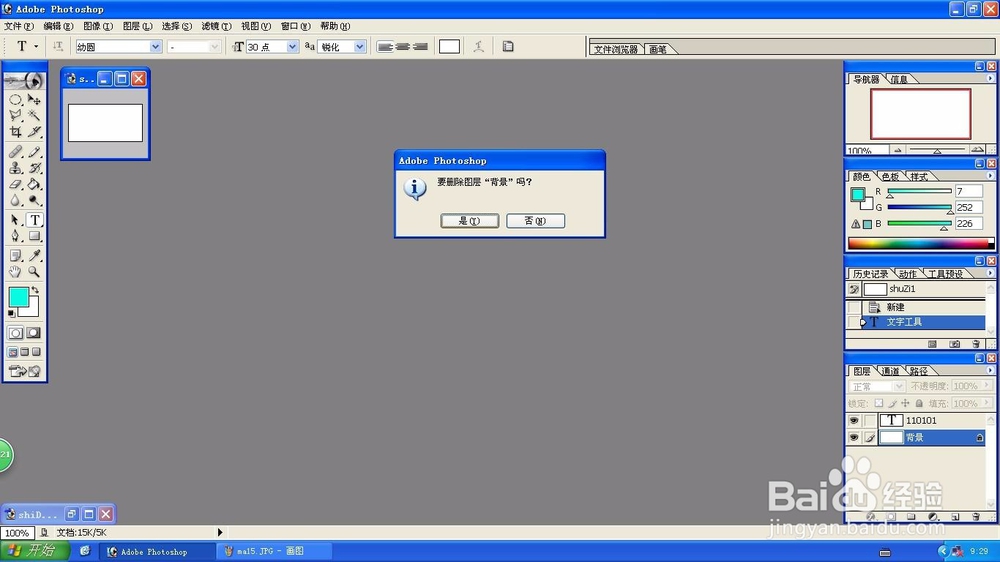This screenshot has height=562, width=1000.
Task: Click 否 to cancel layer deletion
Action: pos(535,221)
